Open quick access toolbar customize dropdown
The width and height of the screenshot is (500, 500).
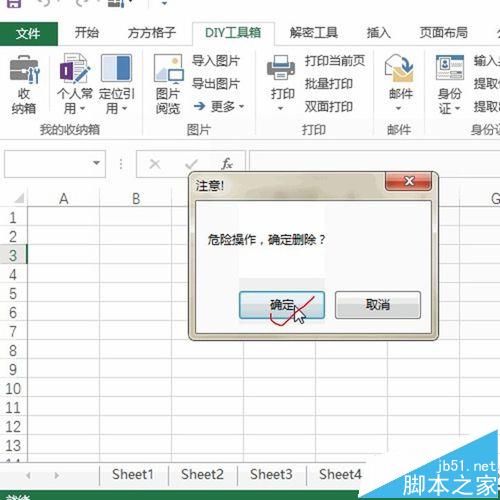click(164, 3)
